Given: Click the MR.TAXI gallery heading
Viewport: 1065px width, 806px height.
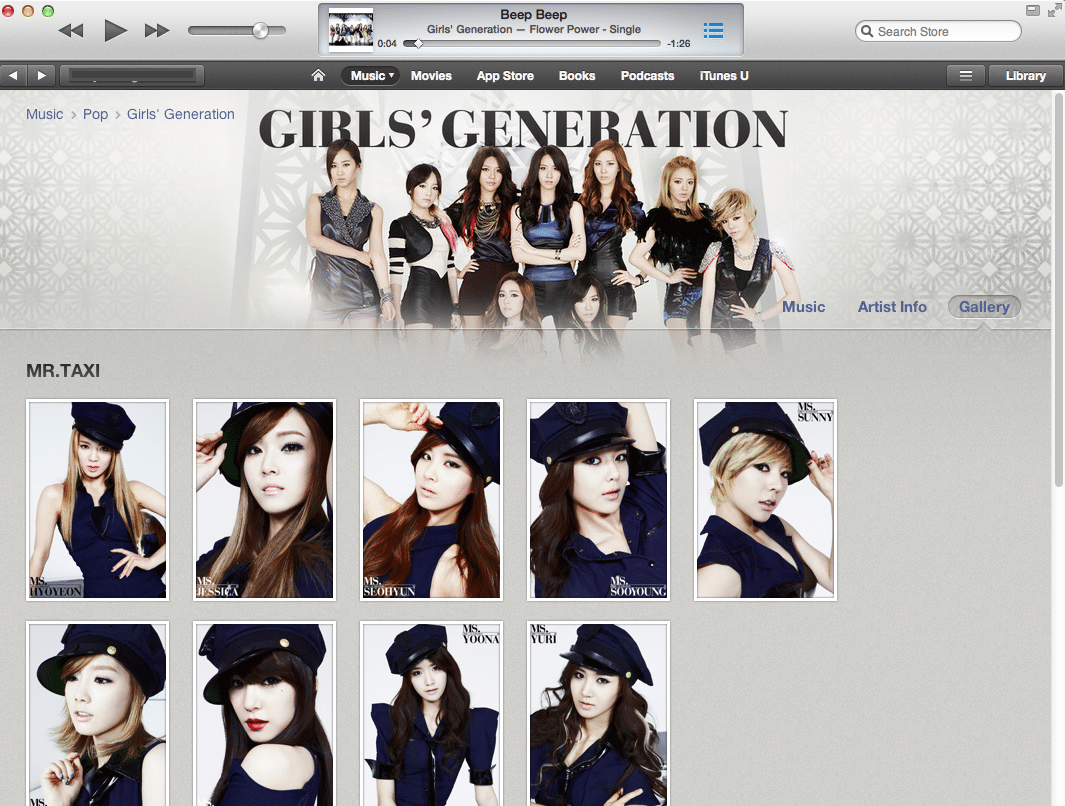Looking at the screenshot, I should coord(63,371).
